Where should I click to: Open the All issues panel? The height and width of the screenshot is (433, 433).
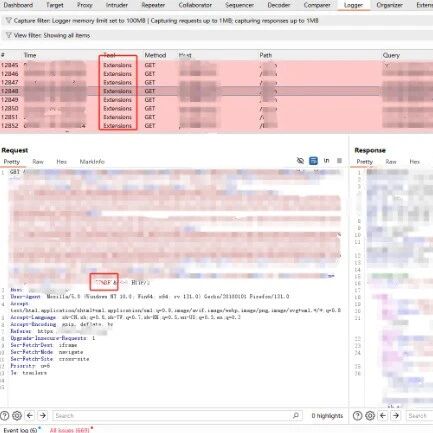(71, 430)
